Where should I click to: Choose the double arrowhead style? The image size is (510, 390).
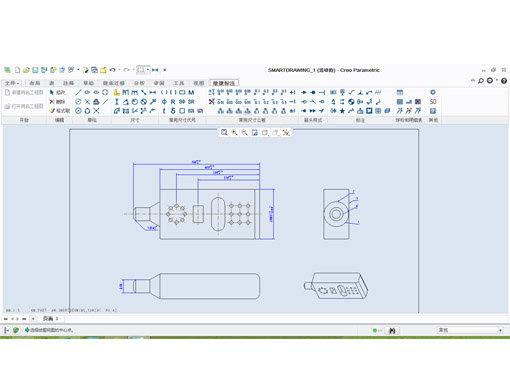pyautogui.click(x=313, y=111)
